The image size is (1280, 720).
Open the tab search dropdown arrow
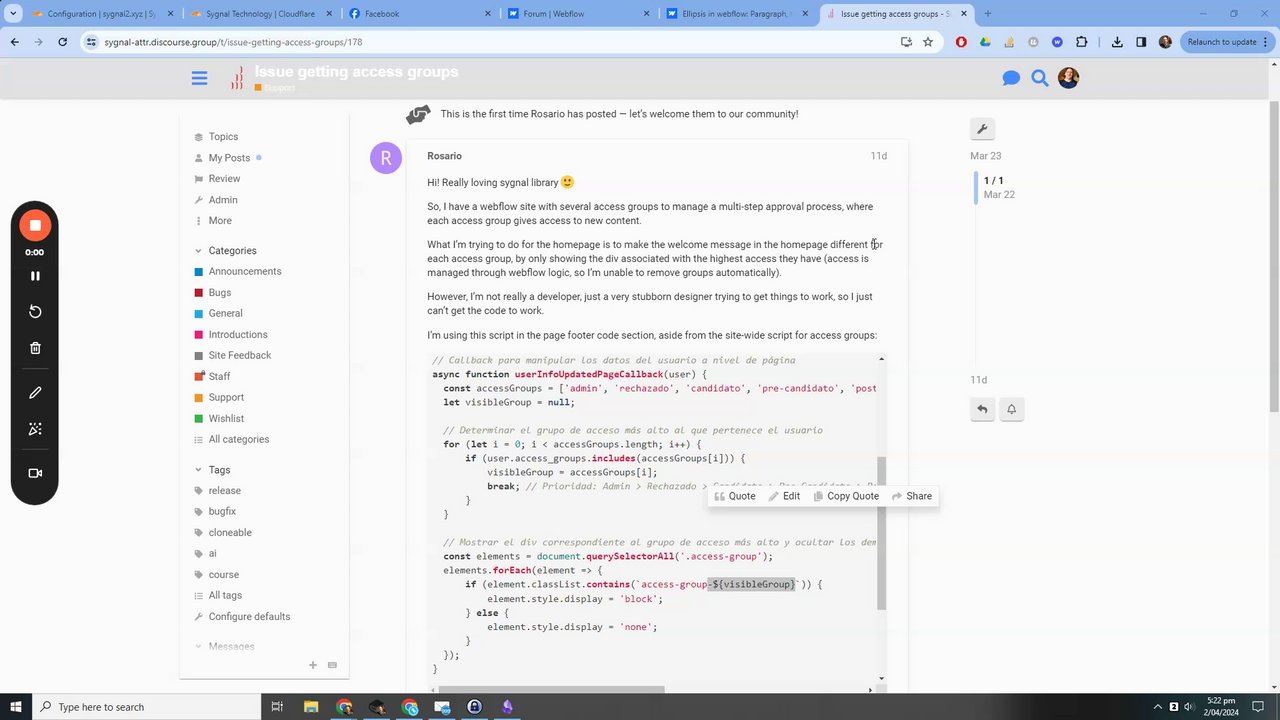[x=12, y=14]
